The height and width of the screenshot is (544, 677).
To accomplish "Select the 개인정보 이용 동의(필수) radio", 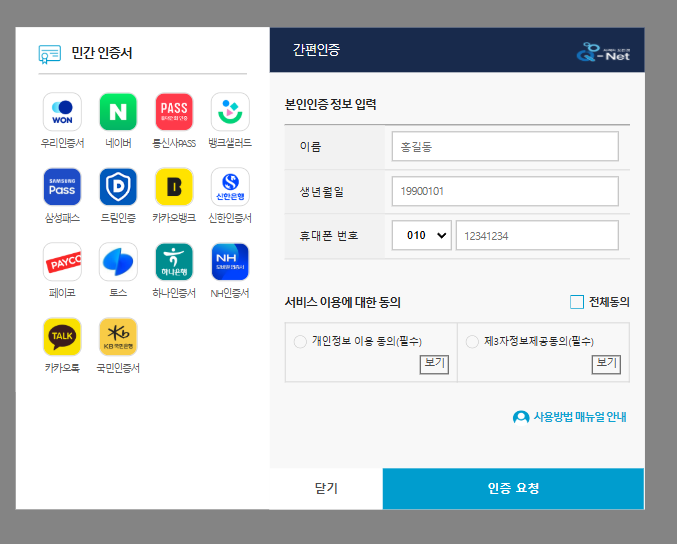I will (300, 342).
